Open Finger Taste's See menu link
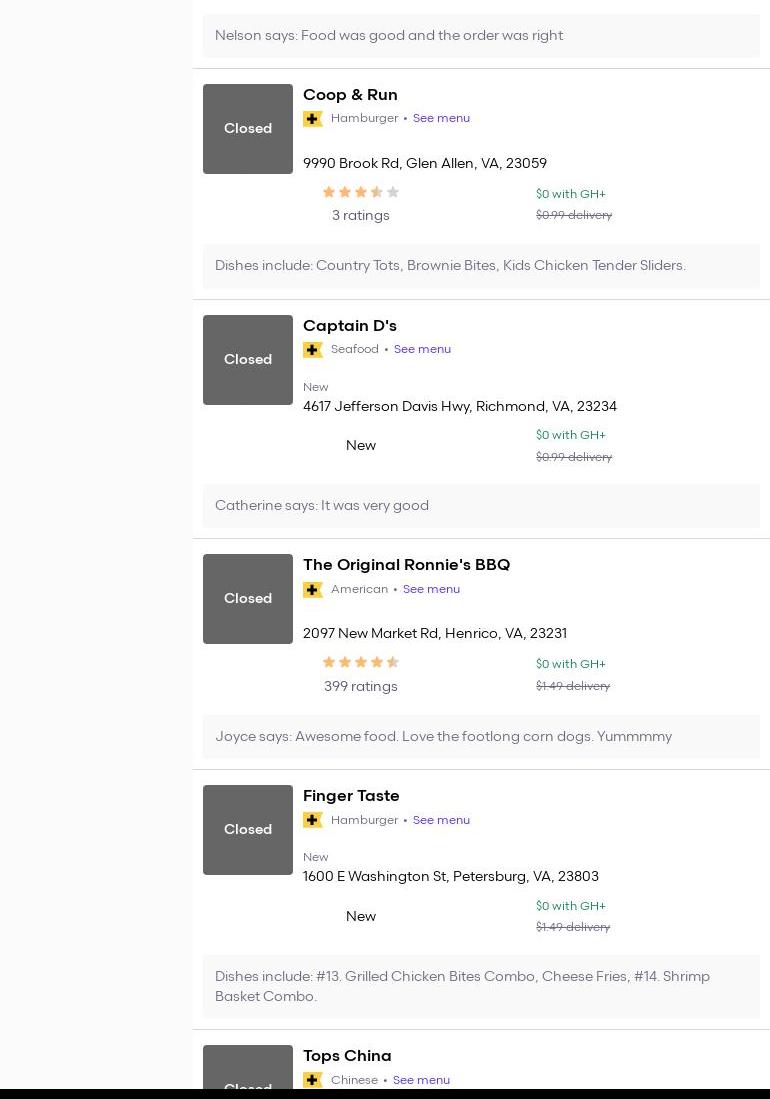This screenshot has width=770, height=1099. (441, 820)
